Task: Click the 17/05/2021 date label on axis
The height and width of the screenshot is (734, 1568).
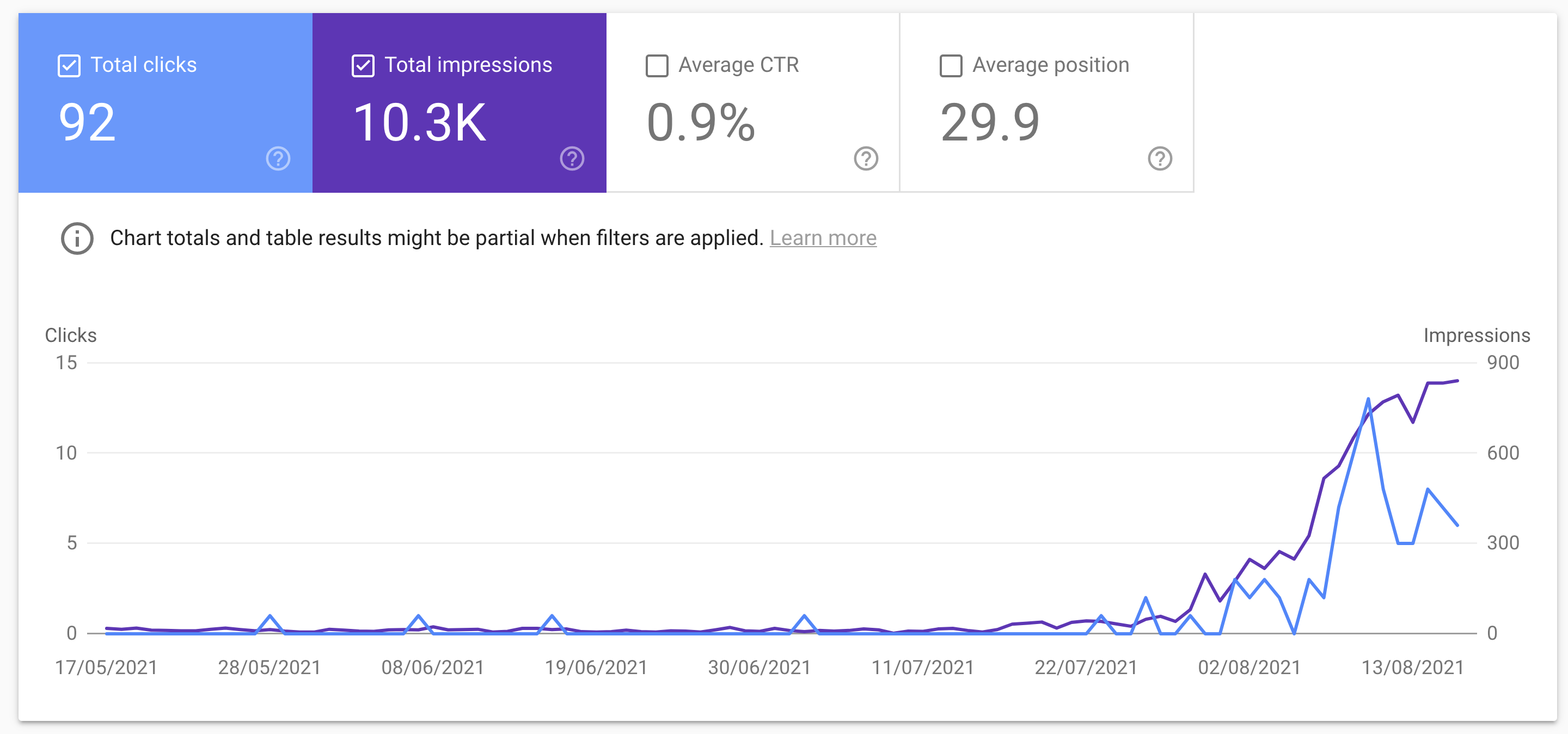Action: pos(107,668)
